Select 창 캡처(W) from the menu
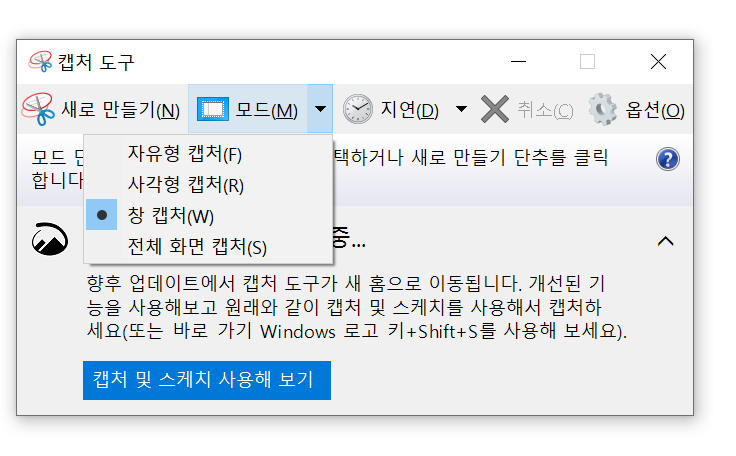The image size is (736, 456). 208,216
